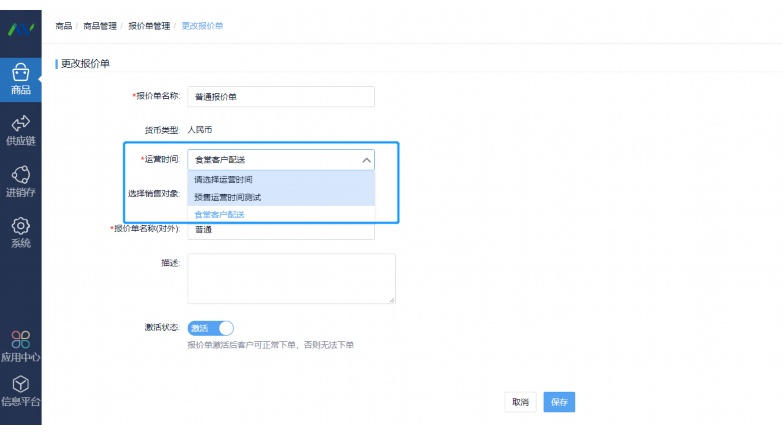Click the 运营时间 select box field
Image resolution: width=783 pixels, height=435 pixels.
coord(281,160)
